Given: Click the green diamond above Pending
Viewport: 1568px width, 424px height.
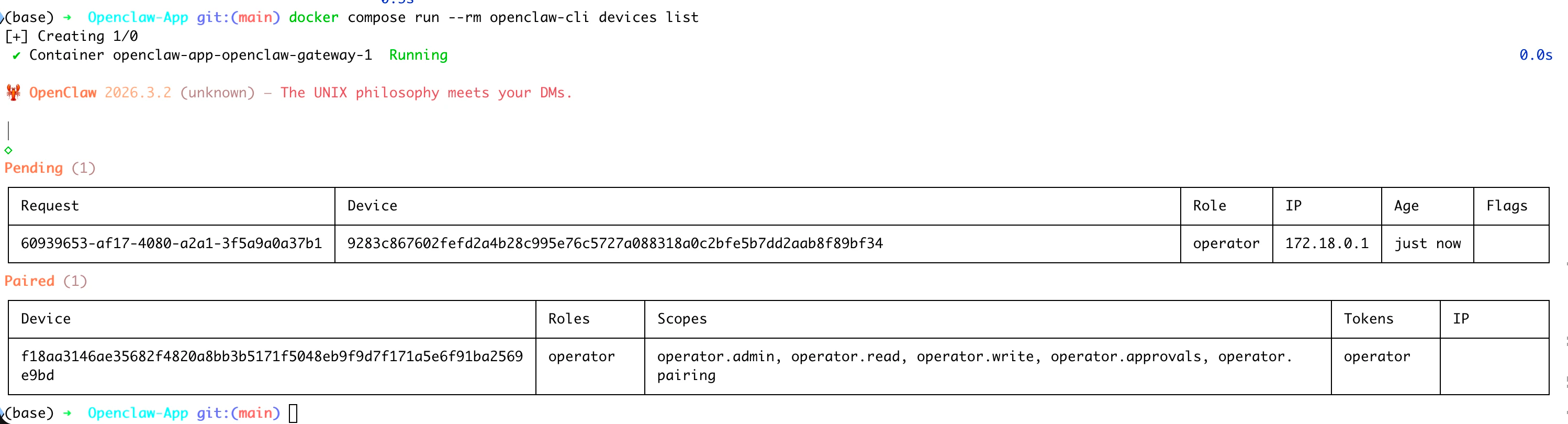Looking at the screenshot, I should 8,150.
